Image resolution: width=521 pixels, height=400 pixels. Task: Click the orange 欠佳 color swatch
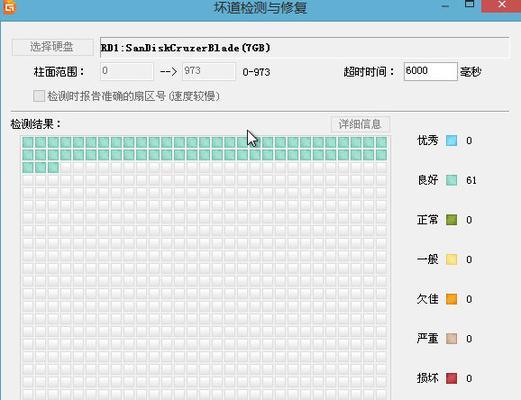pos(452,299)
